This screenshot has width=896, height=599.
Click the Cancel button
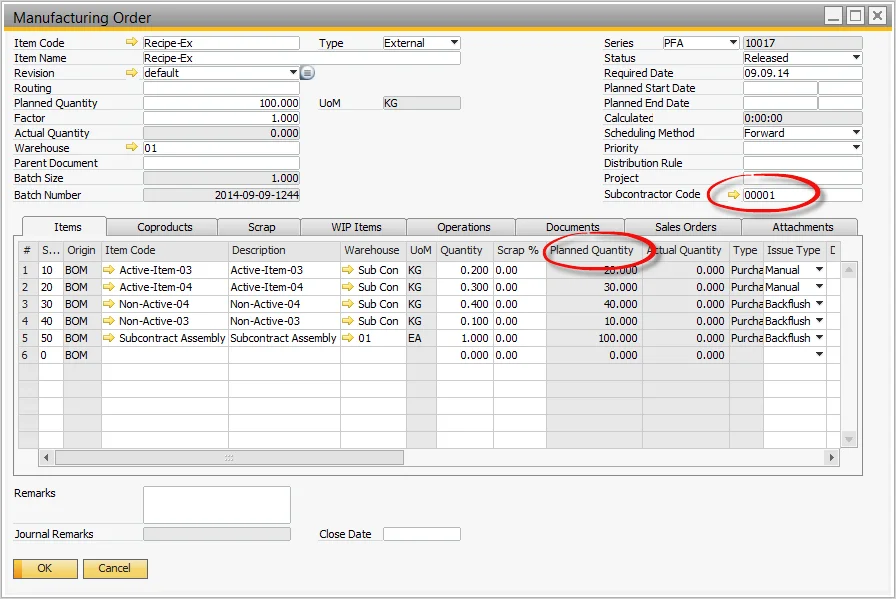(115, 568)
